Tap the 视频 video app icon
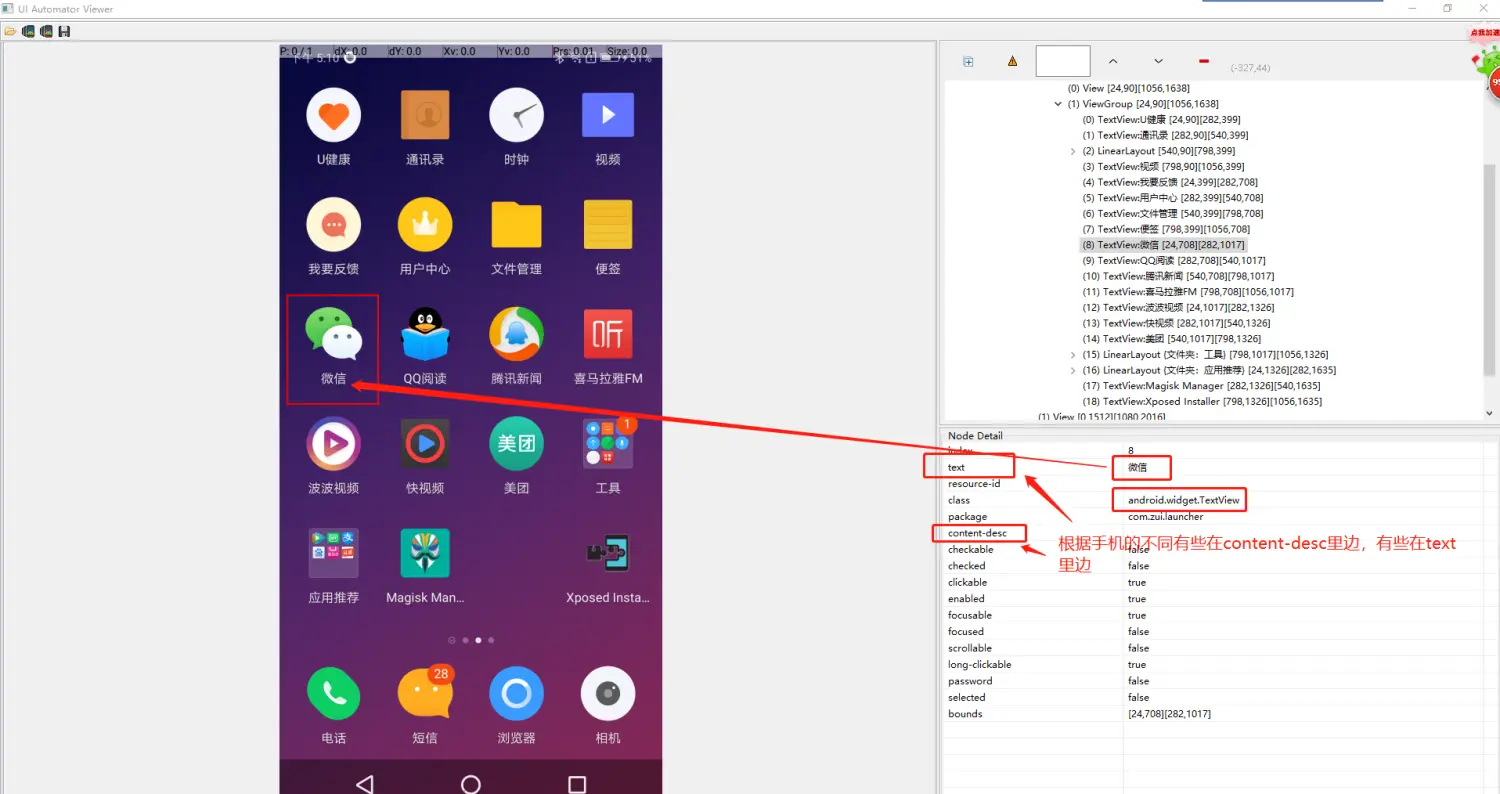 pyautogui.click(x=608, y=116)
